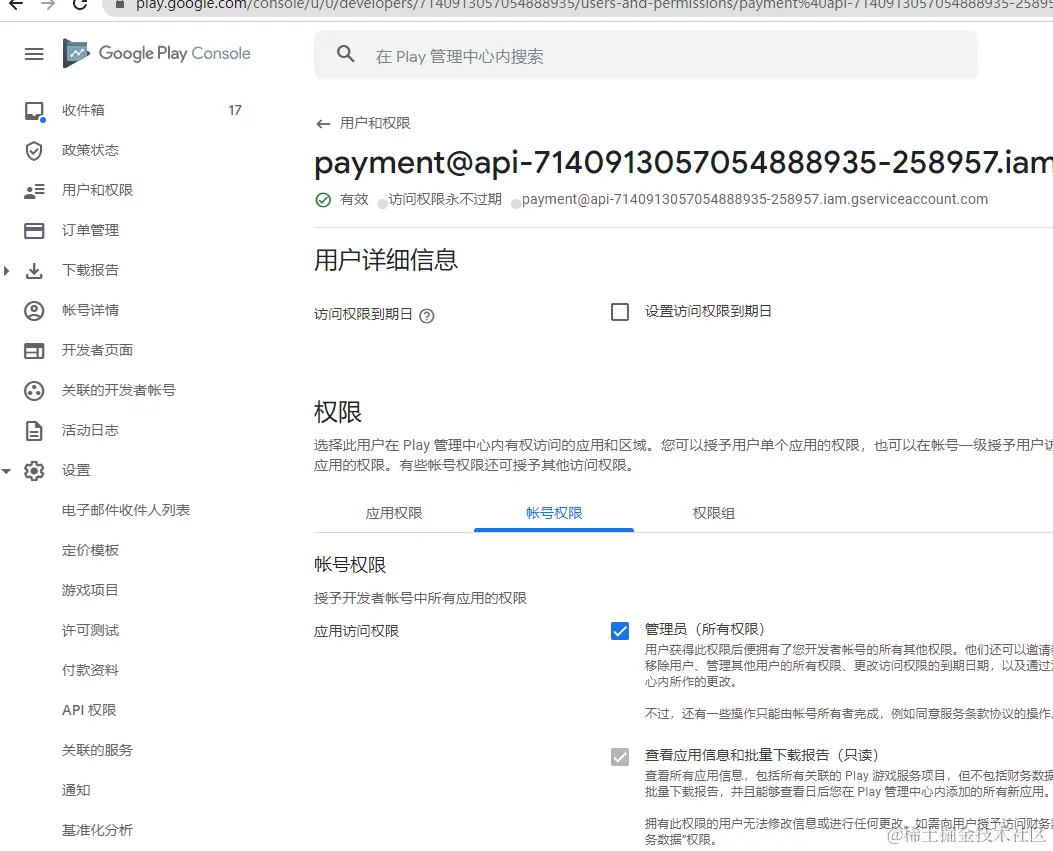Click the account icon for 帐号详情

[34, 310]
